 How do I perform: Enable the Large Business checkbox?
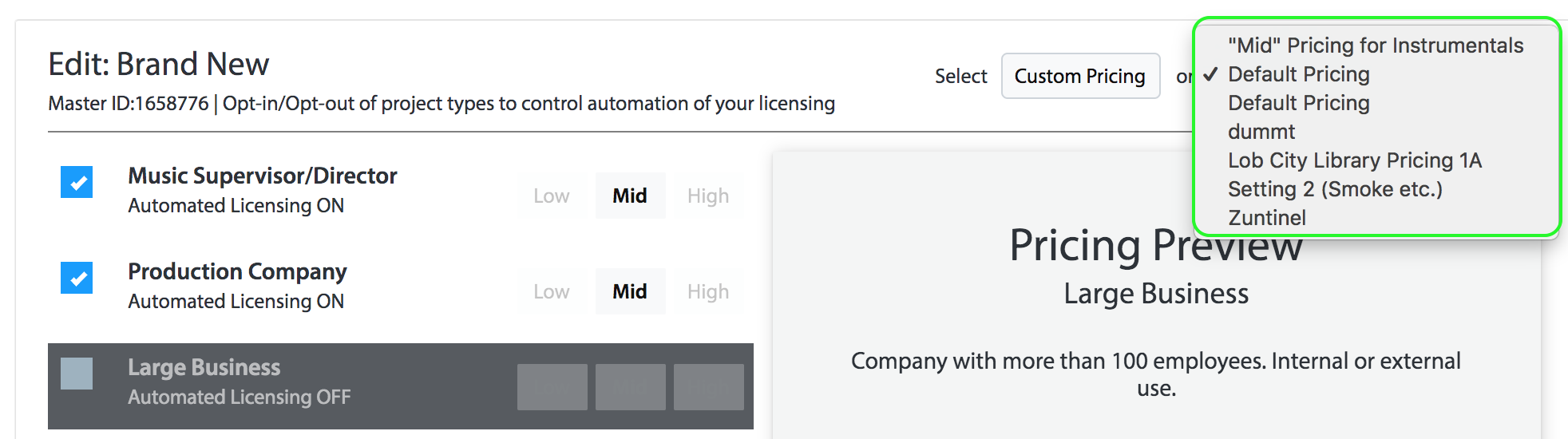(77, 374)
